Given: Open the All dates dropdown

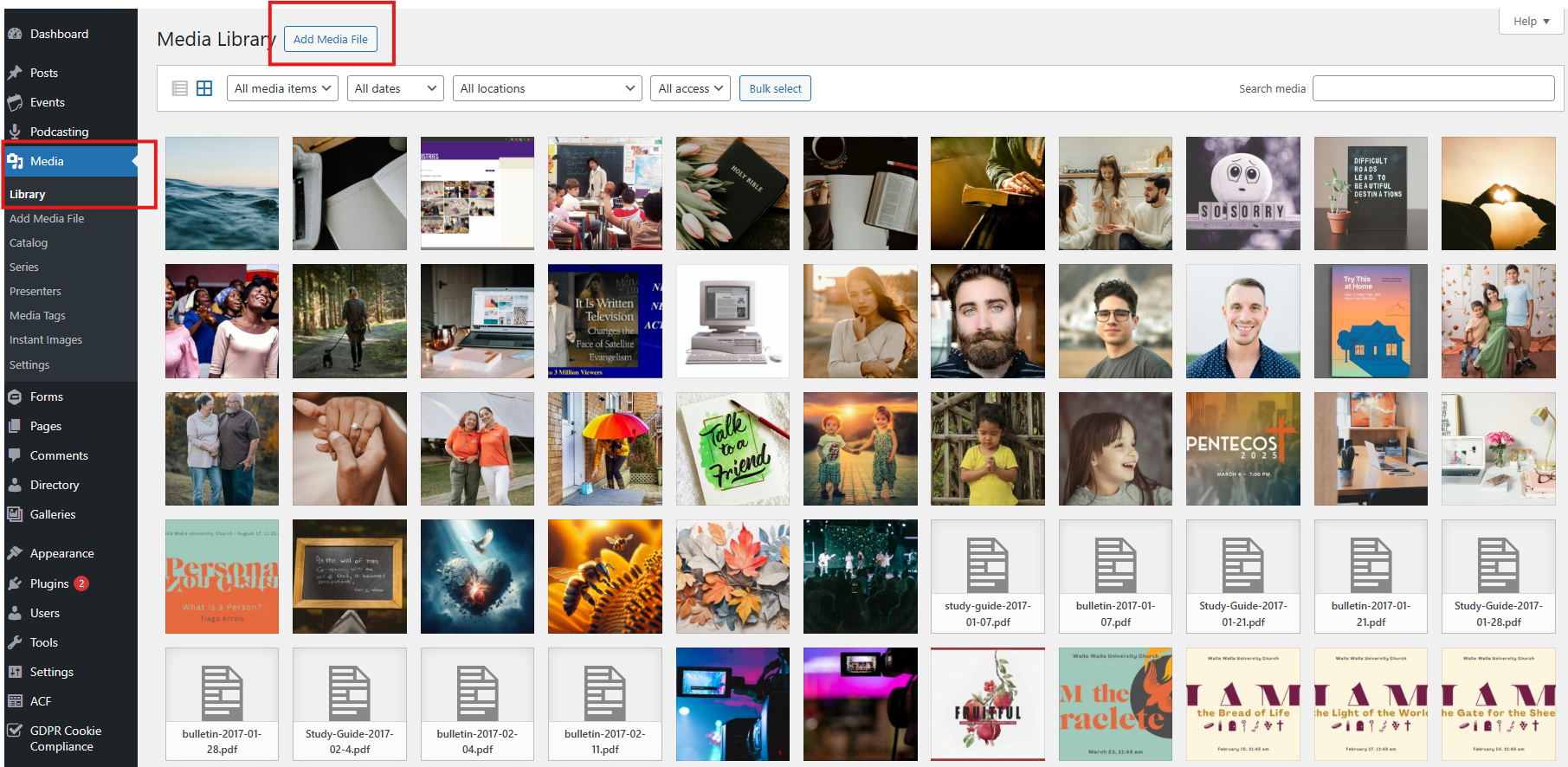Looking at the screenshot, I should click(x=396, y=88).
